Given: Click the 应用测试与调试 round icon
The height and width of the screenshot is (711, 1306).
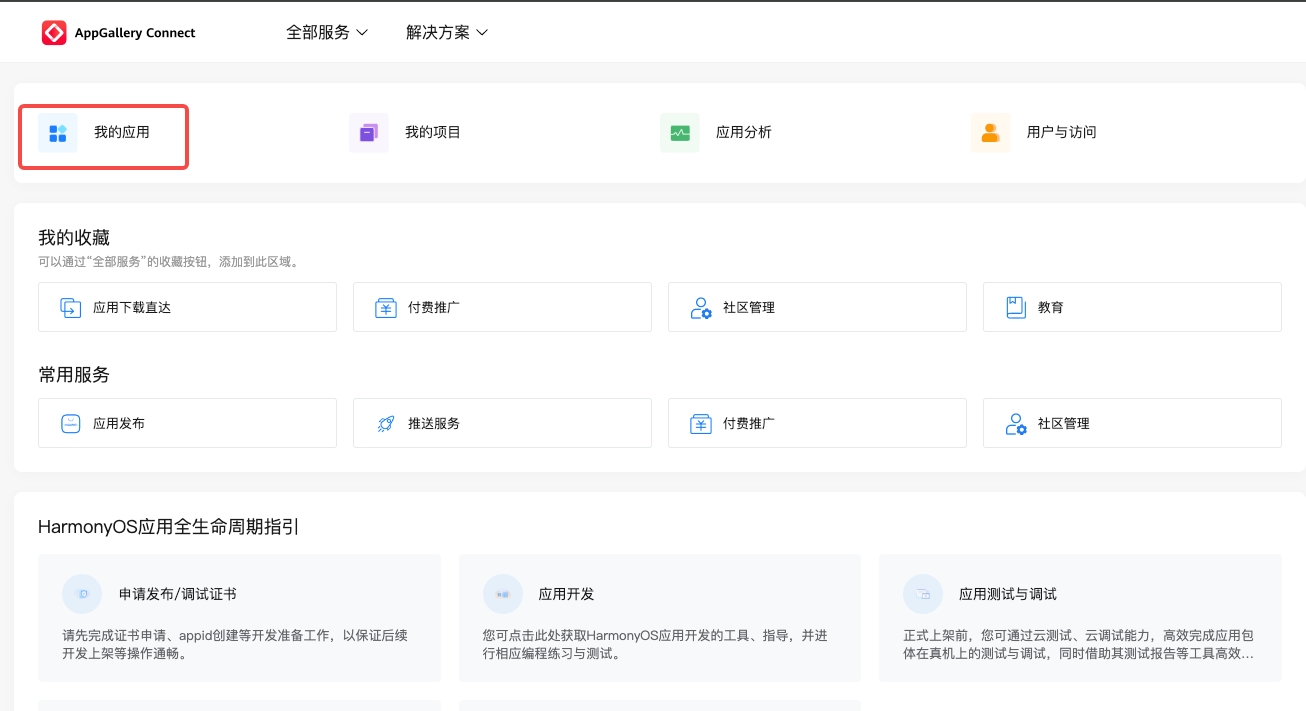Looking at the screenshot, I should click(923, 594).
